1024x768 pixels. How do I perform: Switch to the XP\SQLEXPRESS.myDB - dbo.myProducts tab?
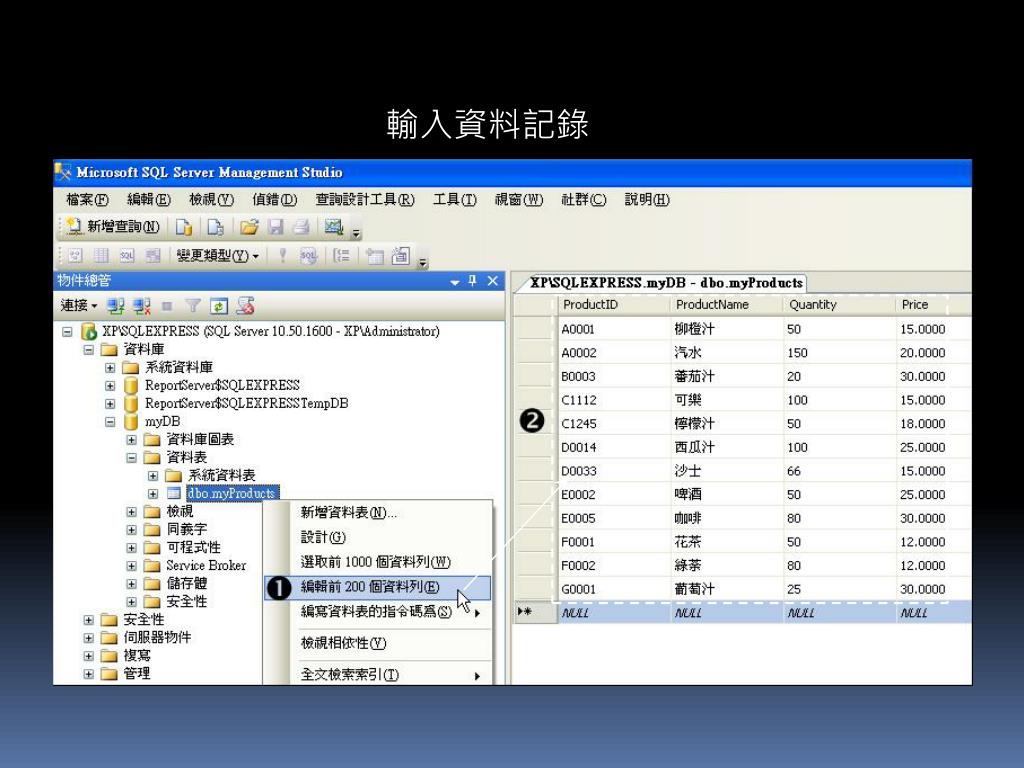665,283
